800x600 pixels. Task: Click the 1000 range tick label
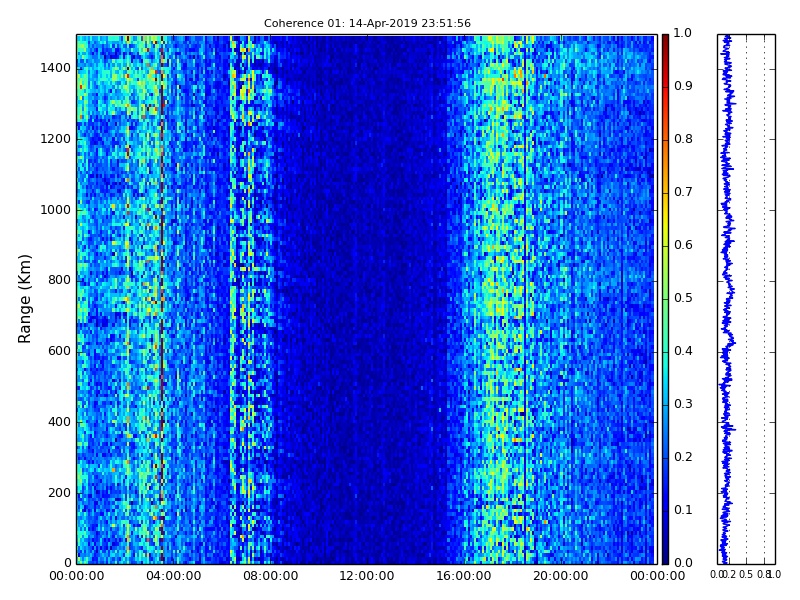coord(56,210)
